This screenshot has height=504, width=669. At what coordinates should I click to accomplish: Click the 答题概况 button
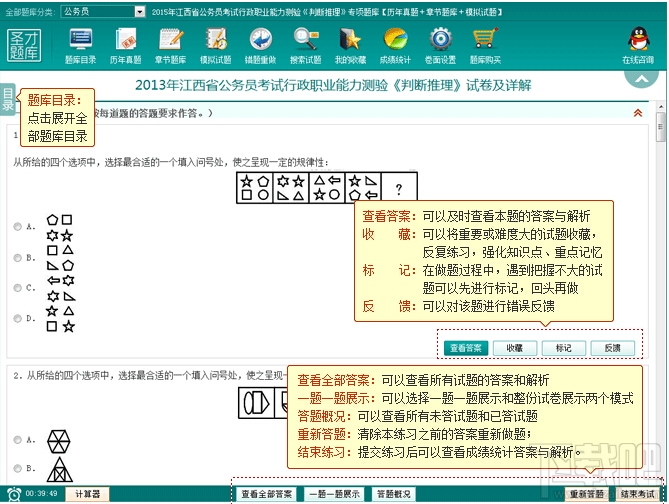point(394,494)
